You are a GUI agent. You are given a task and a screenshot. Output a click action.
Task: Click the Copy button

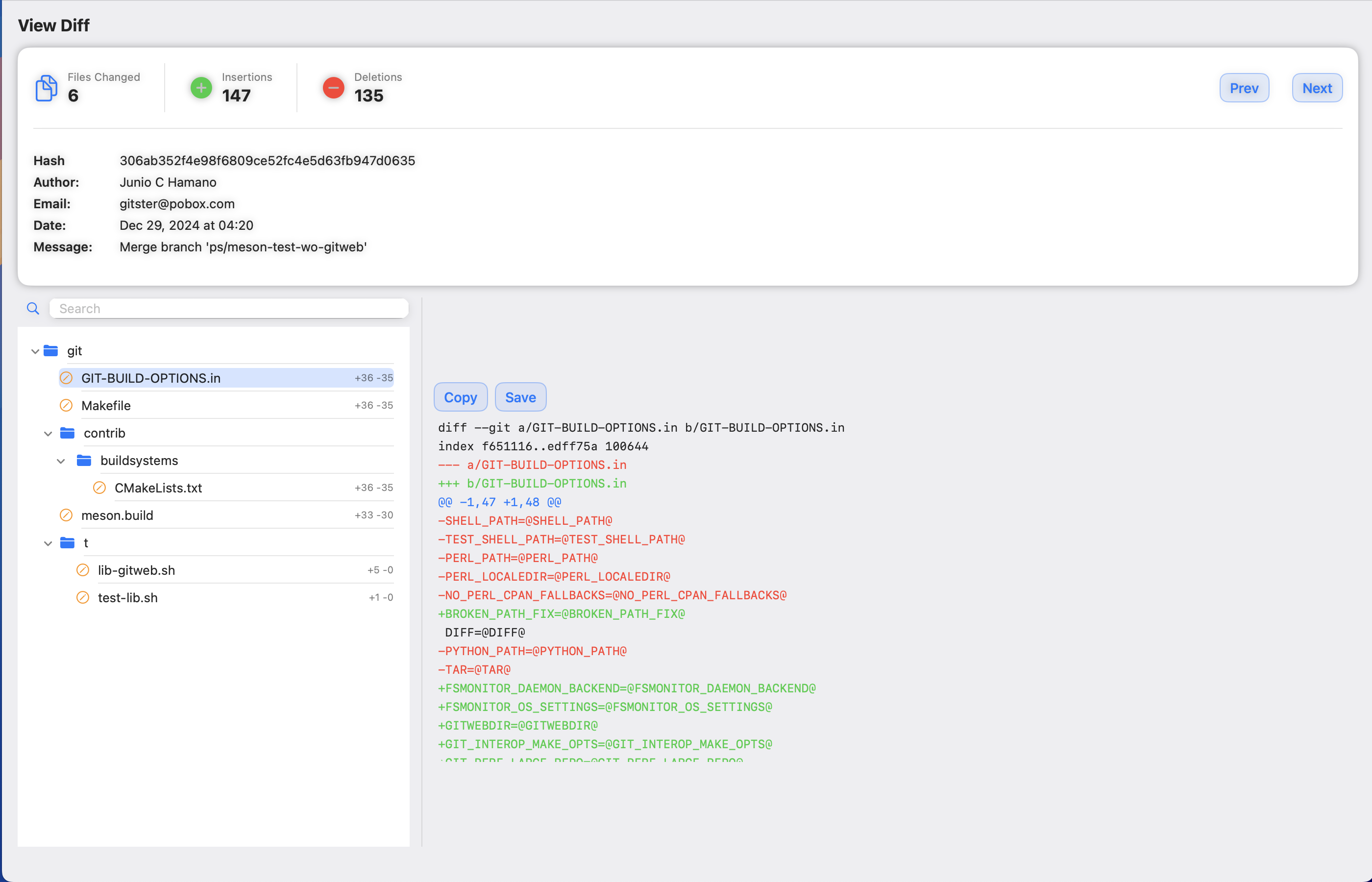point(461,397)
